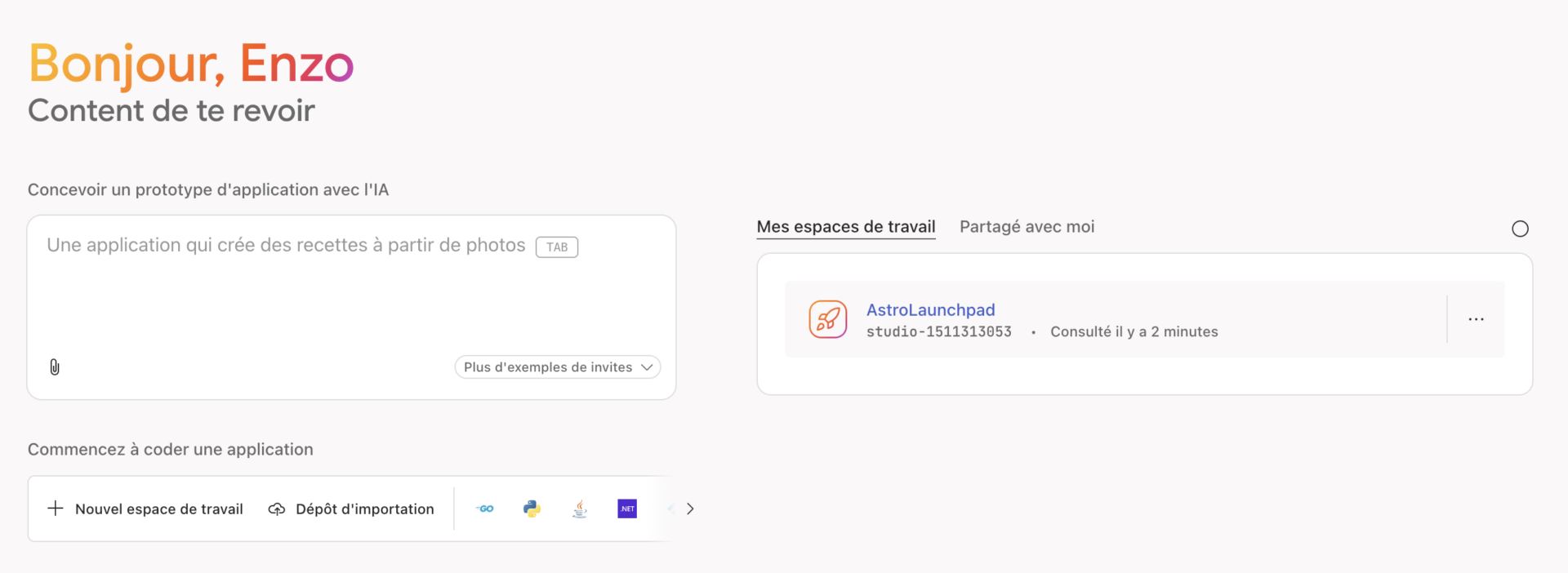Click the Content de te revoir subtitle
The height and width of the screenshot is (573, 1568).
pos(171,110)
